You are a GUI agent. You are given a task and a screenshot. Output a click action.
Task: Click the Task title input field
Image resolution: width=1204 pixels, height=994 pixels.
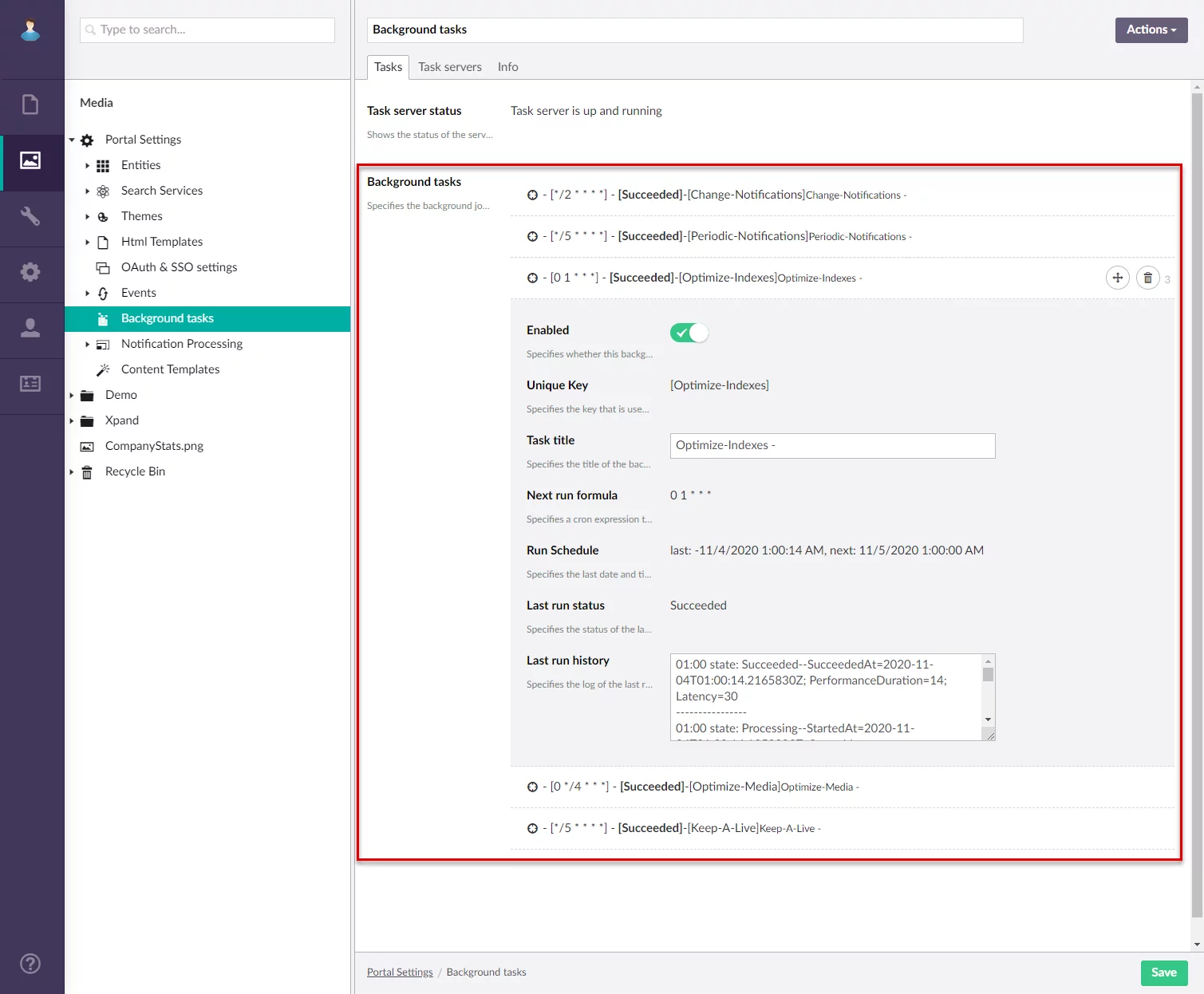832,446
